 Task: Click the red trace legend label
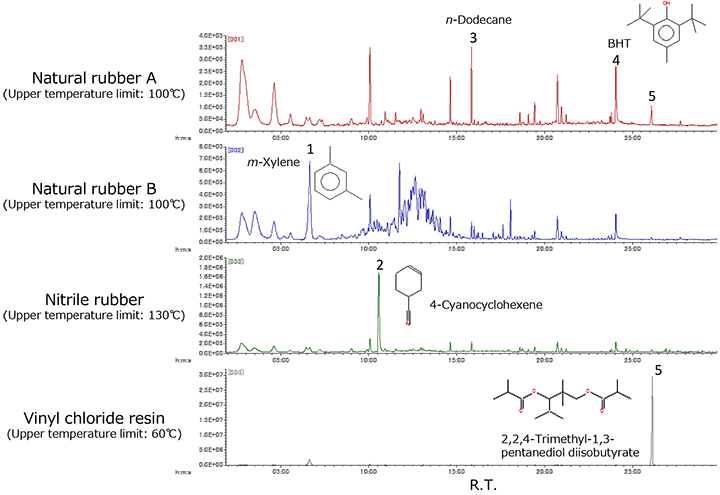click(x=235, y=39)
